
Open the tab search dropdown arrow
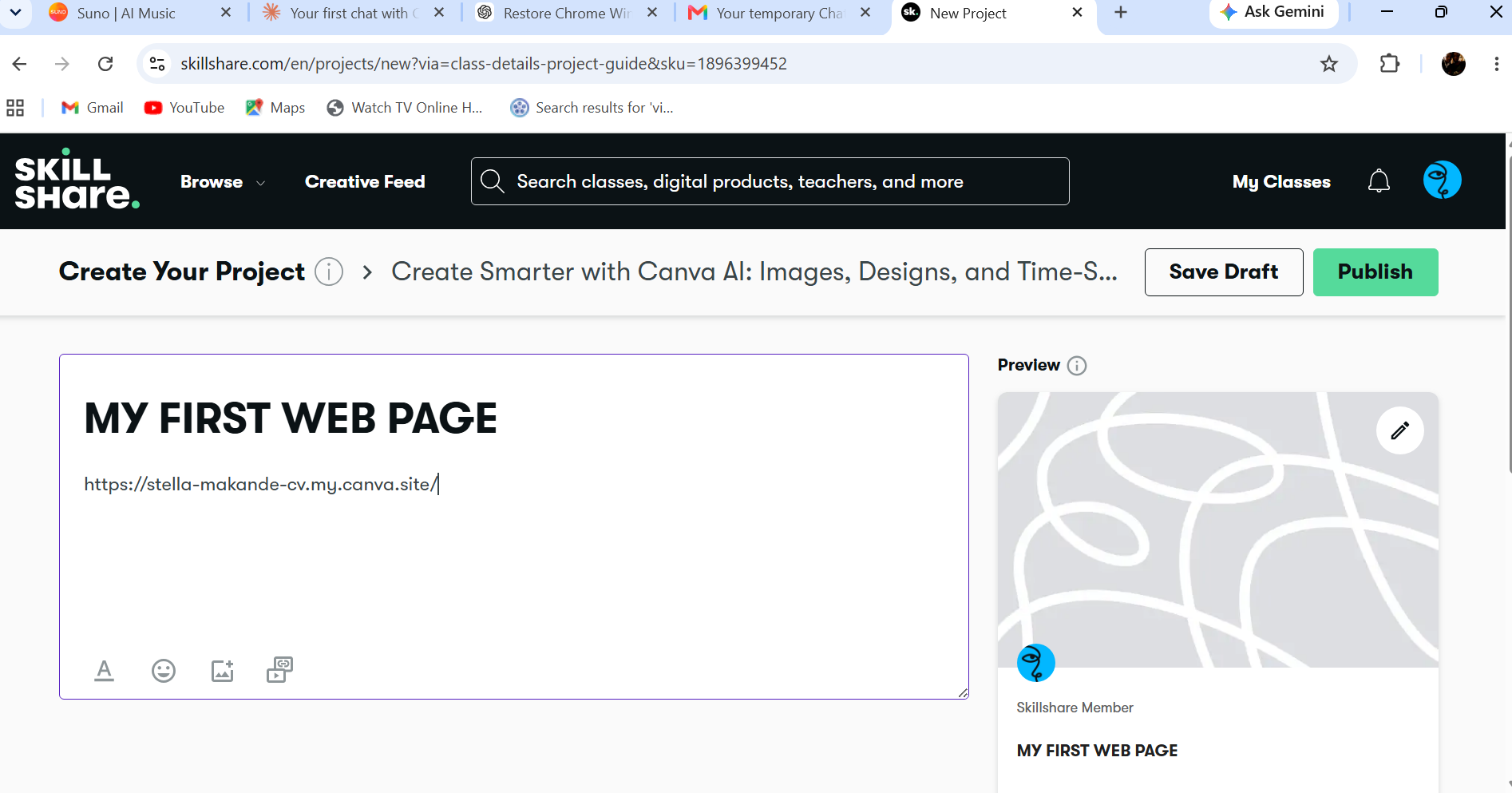point(15,13)
